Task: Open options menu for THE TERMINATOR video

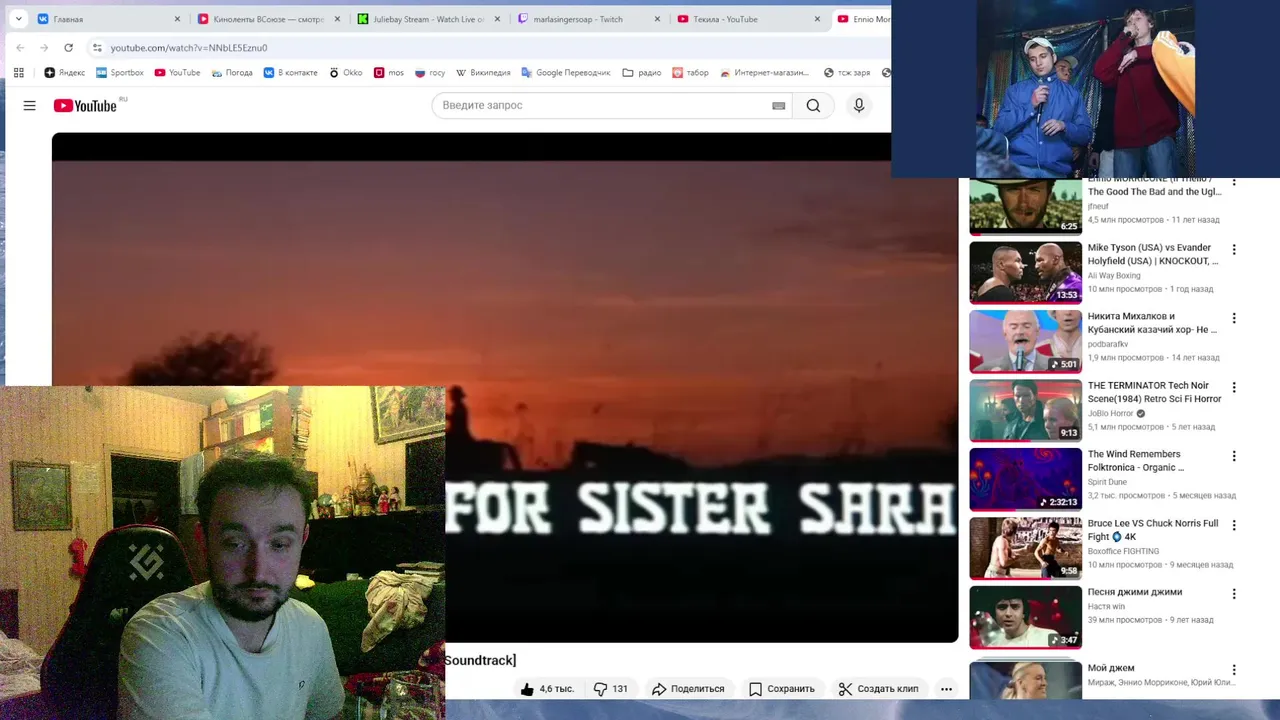Action: [x=1233, y=387]
